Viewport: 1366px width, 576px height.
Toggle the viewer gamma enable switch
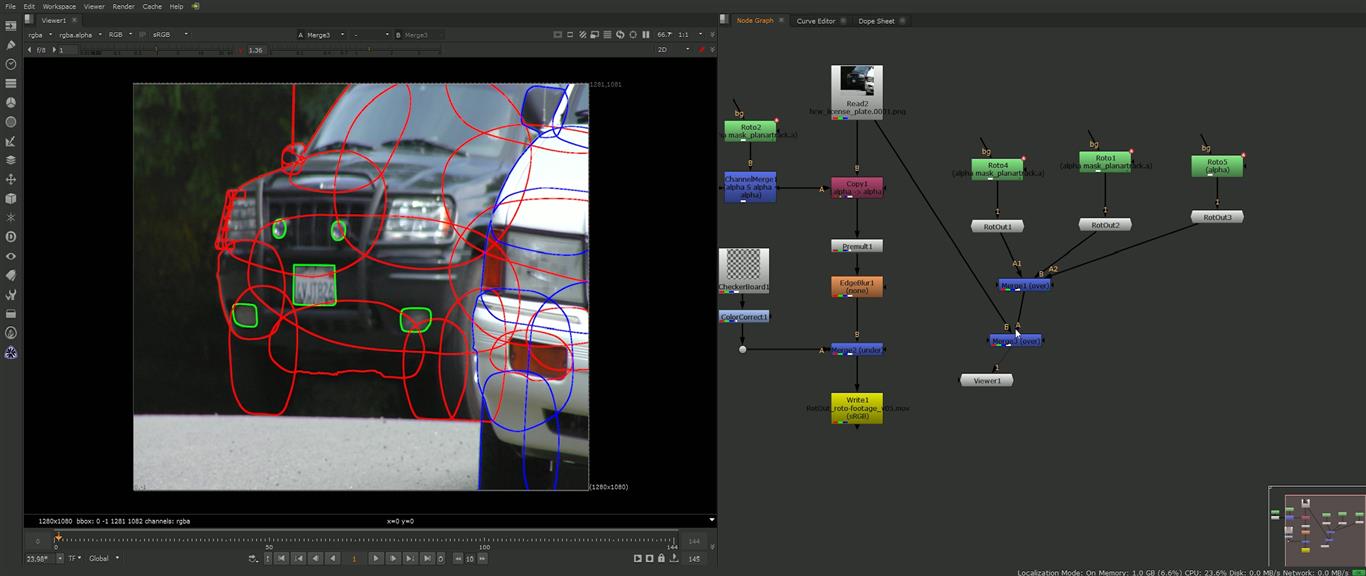[241, 48]
